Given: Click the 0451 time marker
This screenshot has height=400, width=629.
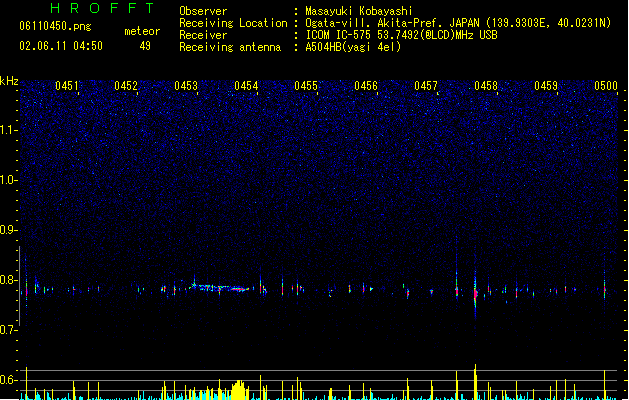Looking at the screenshot, I should (x=67, y=86).
